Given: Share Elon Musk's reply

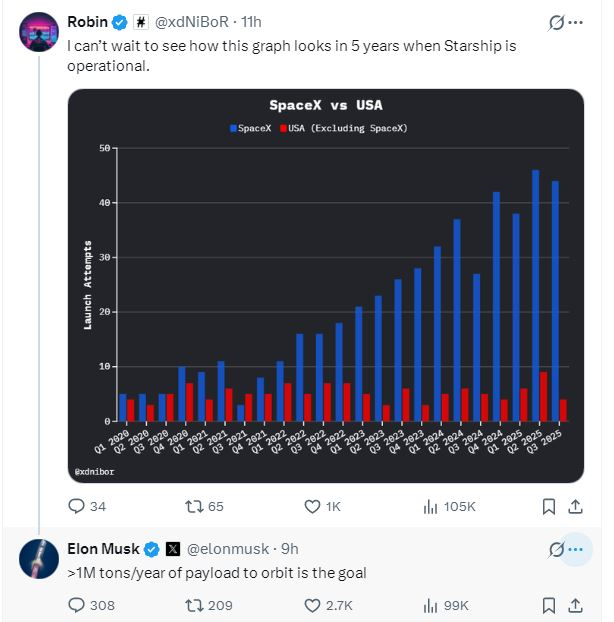Looking at the screenshot, I should tap(575, 605).
